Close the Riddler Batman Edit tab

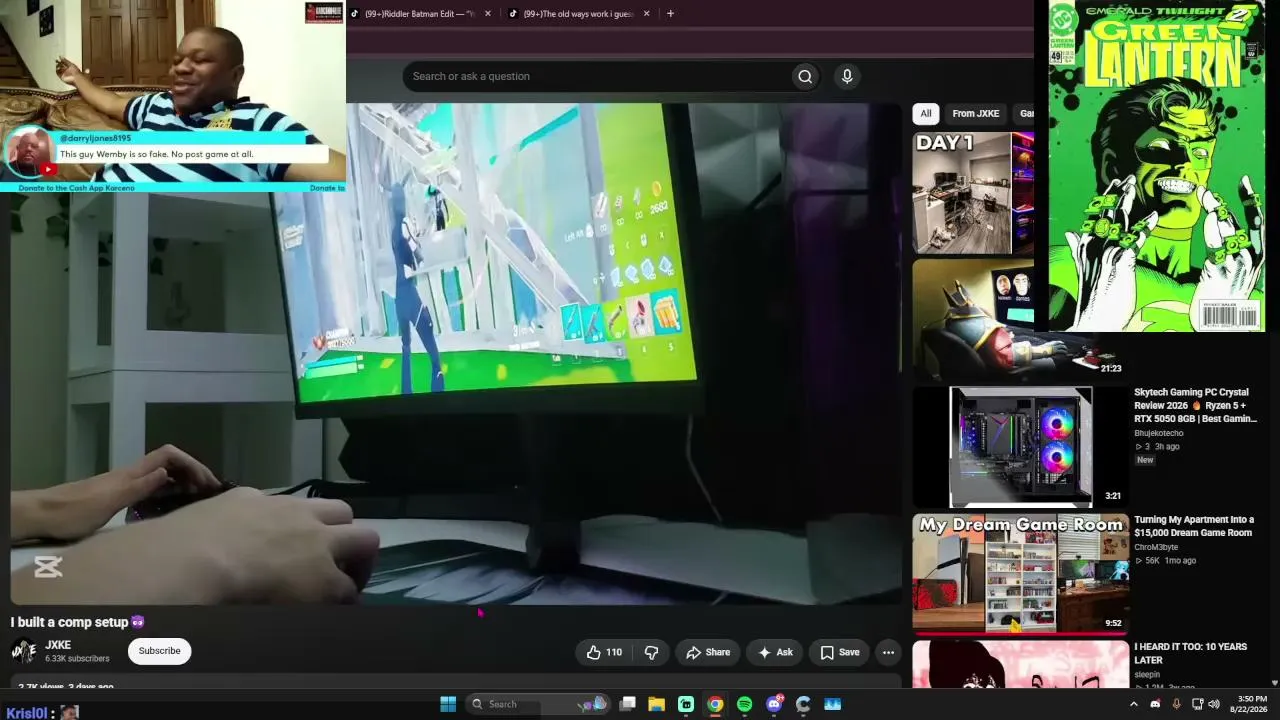coord(488,14)
